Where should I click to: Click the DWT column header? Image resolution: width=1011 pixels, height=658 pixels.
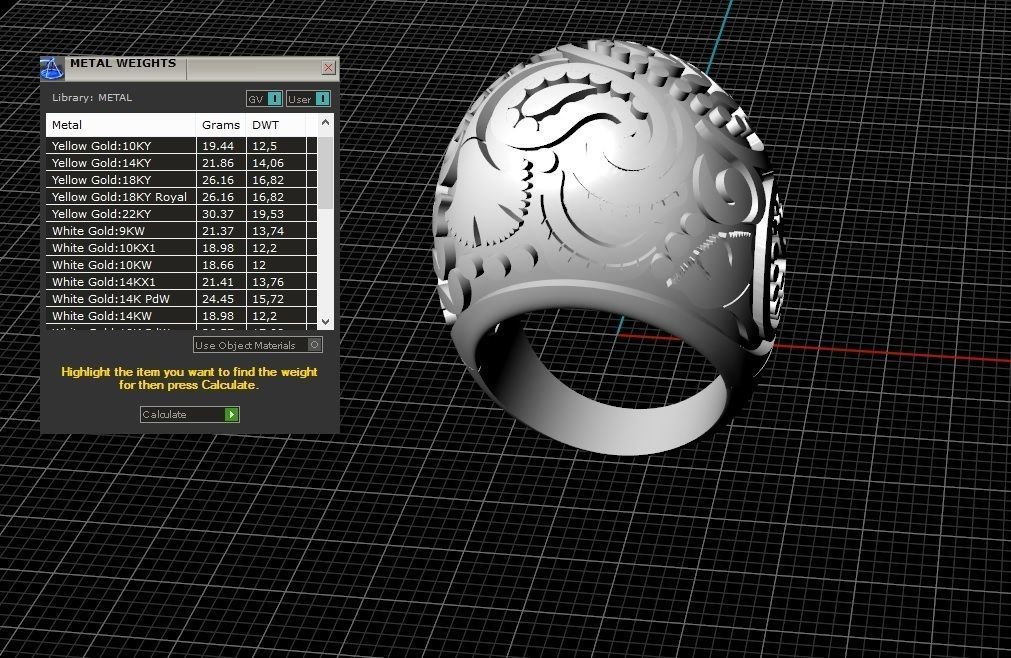[276, 125]
